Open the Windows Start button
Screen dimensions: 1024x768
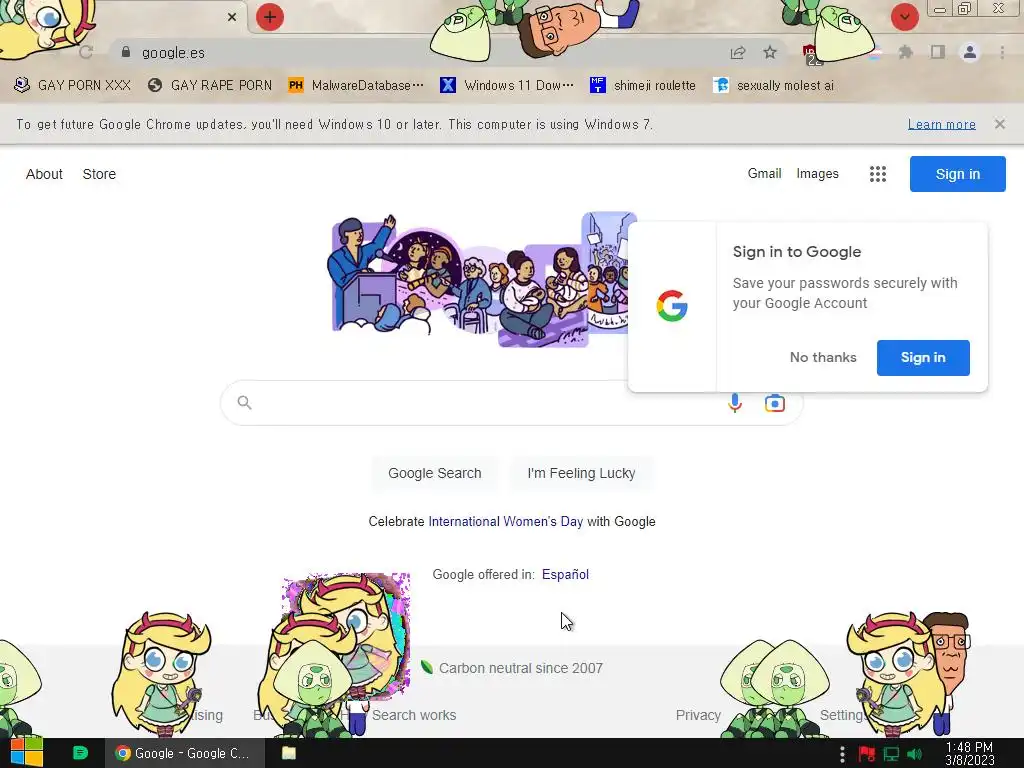click(26, 753)
